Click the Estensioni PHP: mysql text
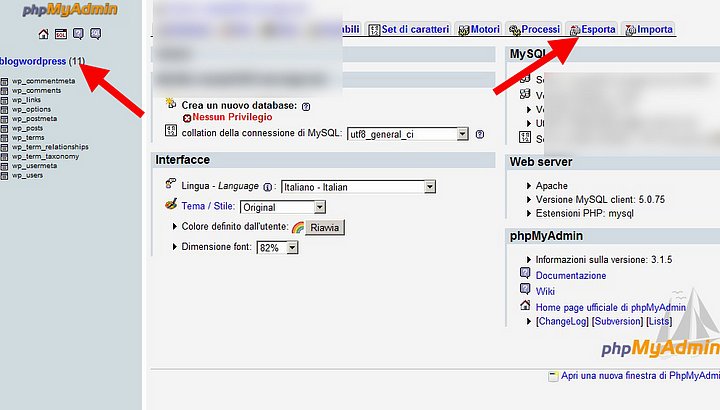This screenshot has width=720, height=410. (x=585, y=213)
